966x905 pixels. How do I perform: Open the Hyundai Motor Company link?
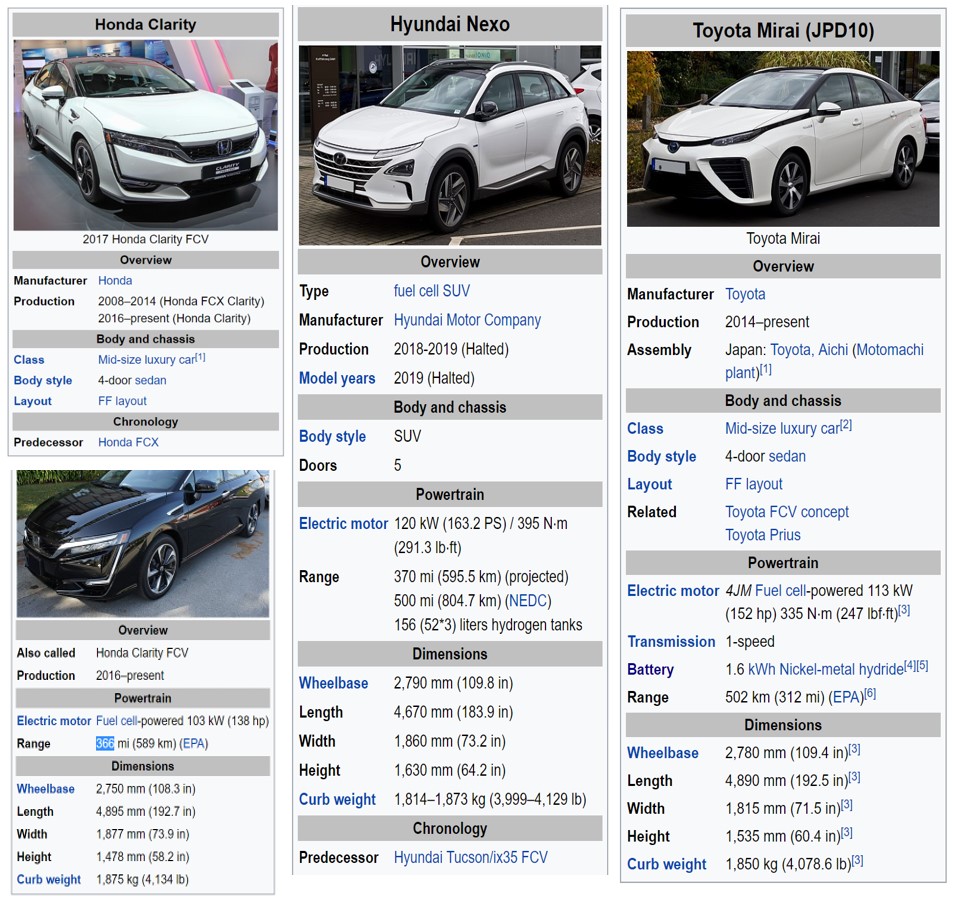467,320
